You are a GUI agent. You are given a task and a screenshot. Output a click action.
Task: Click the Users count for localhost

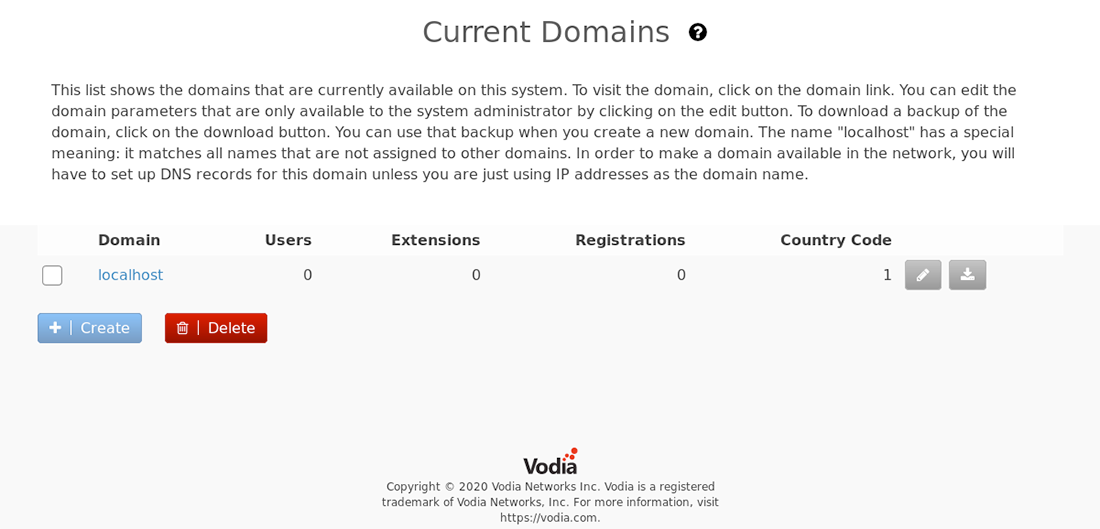pos(307,275)
